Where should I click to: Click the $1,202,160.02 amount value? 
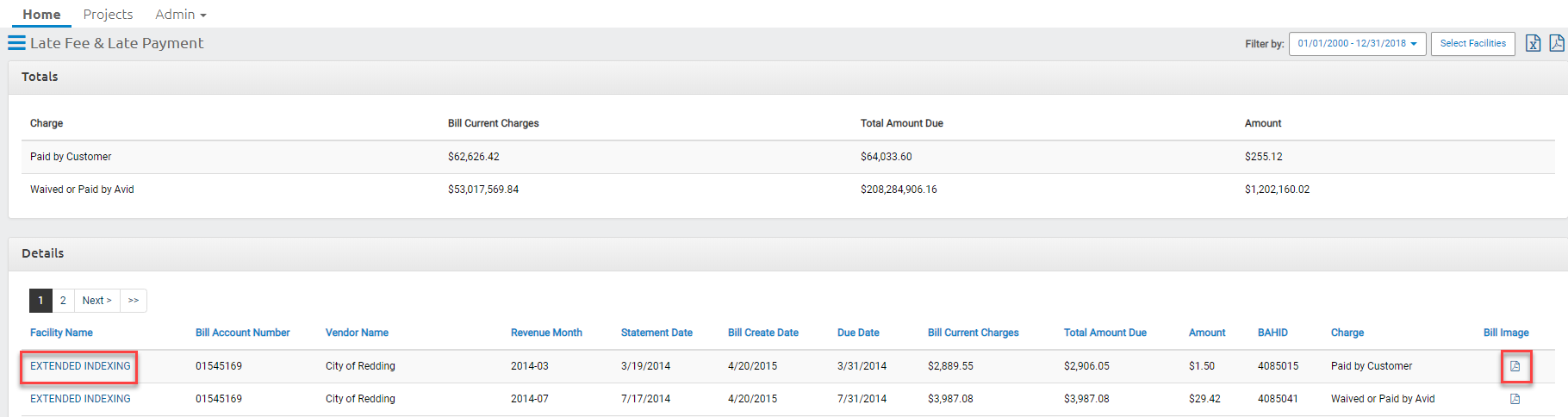tap(1277, 190)
